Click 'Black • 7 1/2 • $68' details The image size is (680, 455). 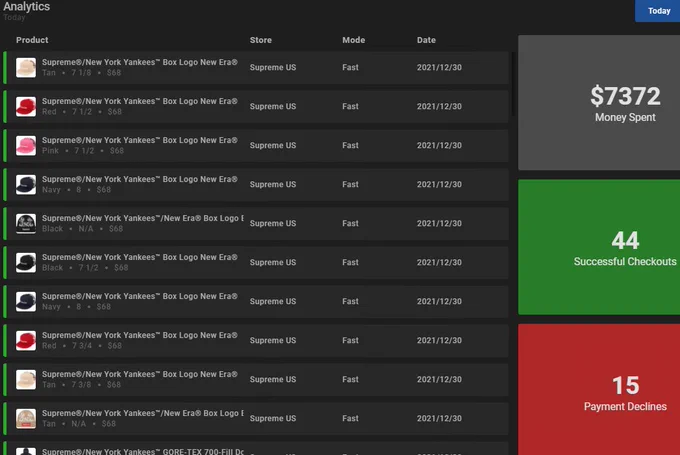pos(85,268)
